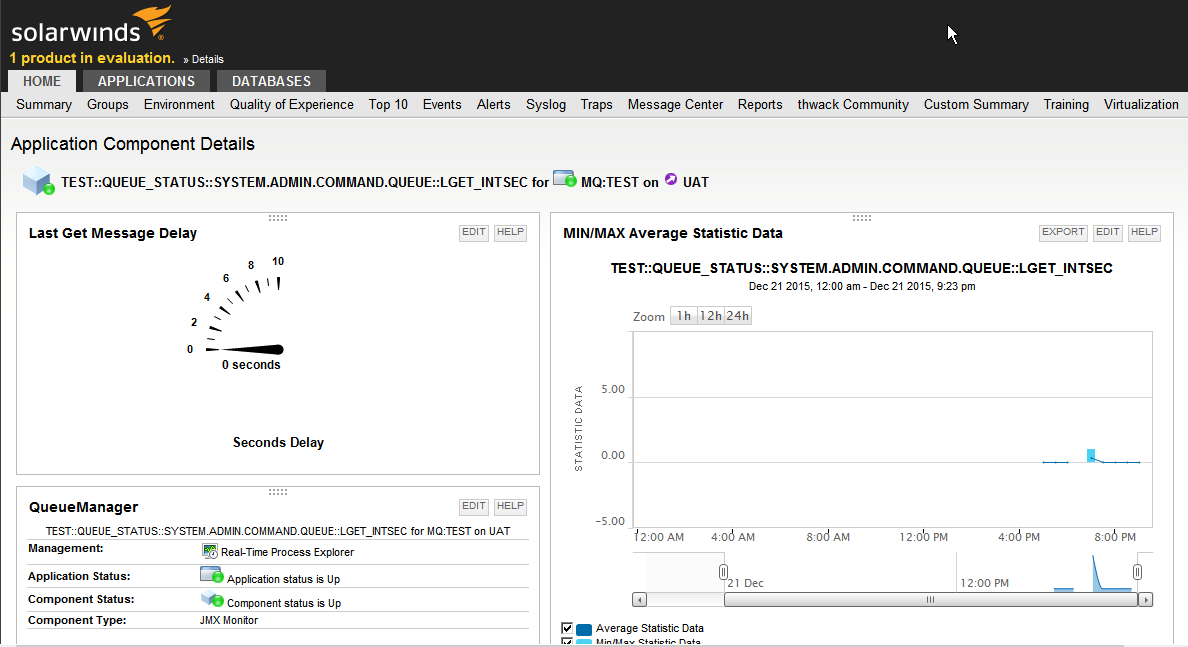Set chart zoom to 1h

(x=683, y=316)
